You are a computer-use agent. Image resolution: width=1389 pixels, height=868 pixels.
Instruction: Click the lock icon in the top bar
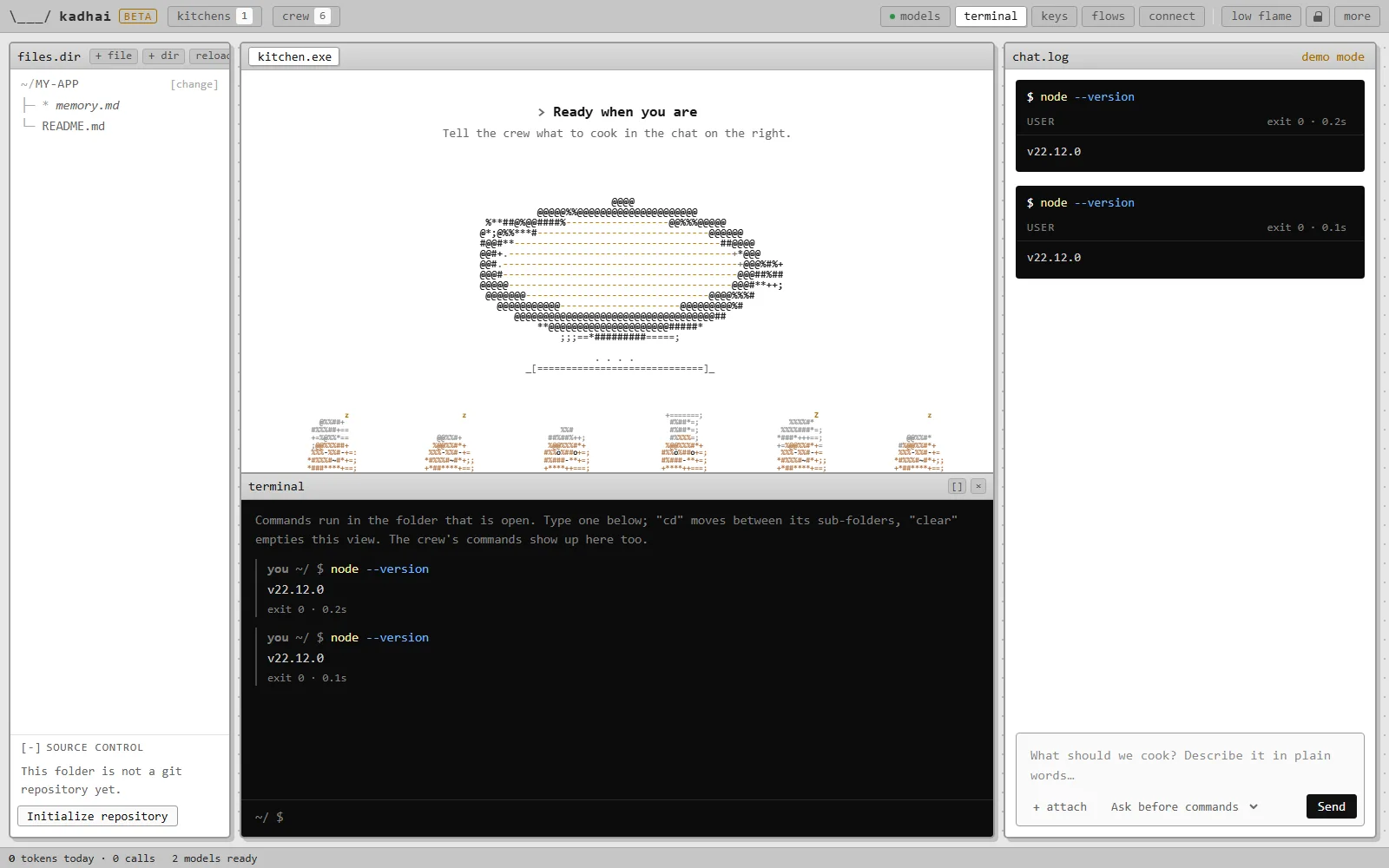click(1318, 16)
